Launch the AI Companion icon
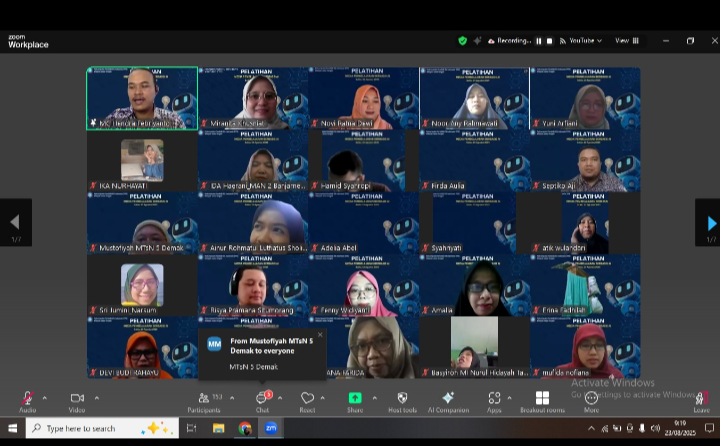The width and height of the screenshot is (720, 446). (448, 398)
